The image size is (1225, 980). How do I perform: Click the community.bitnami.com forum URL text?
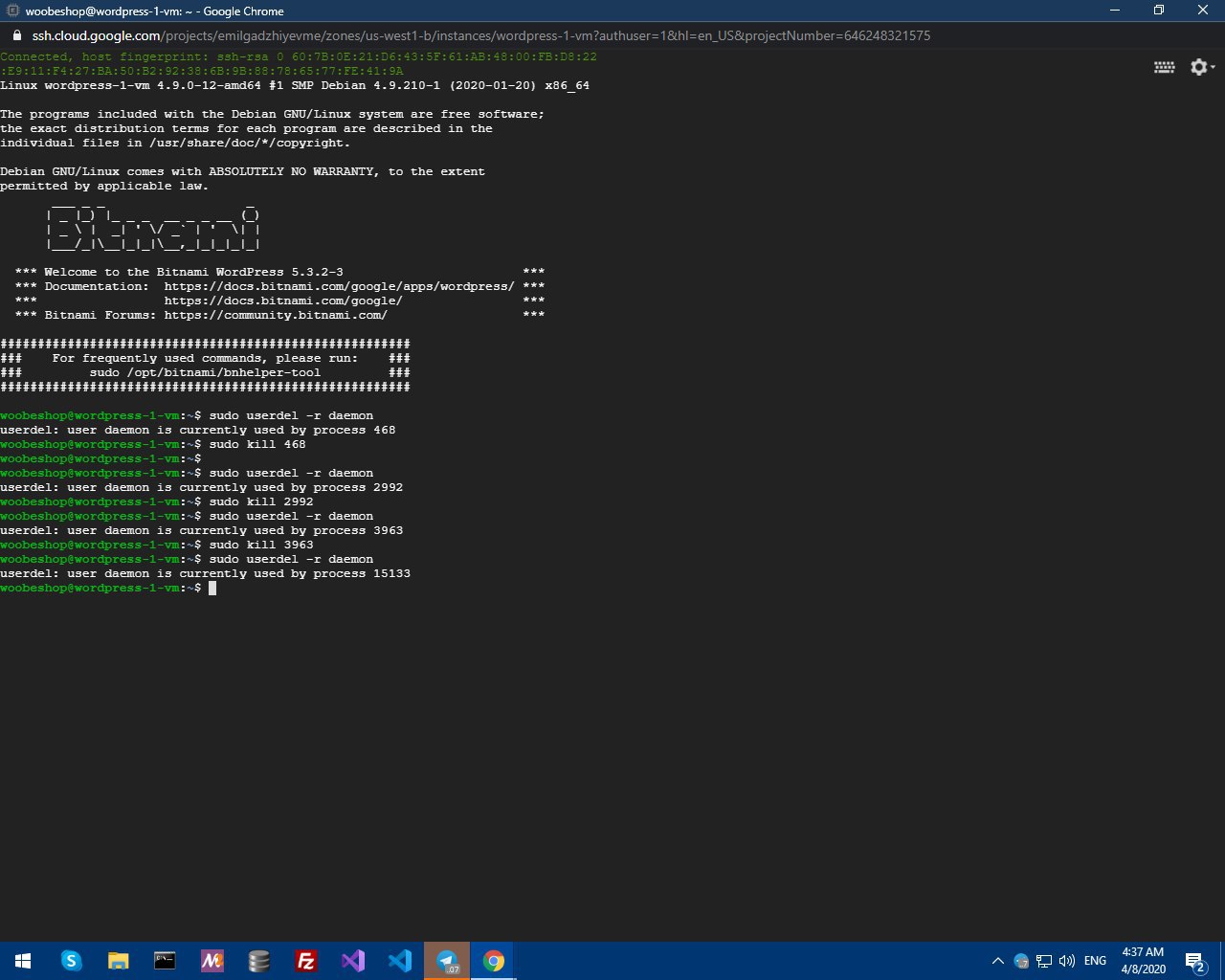tap(276, 316)
